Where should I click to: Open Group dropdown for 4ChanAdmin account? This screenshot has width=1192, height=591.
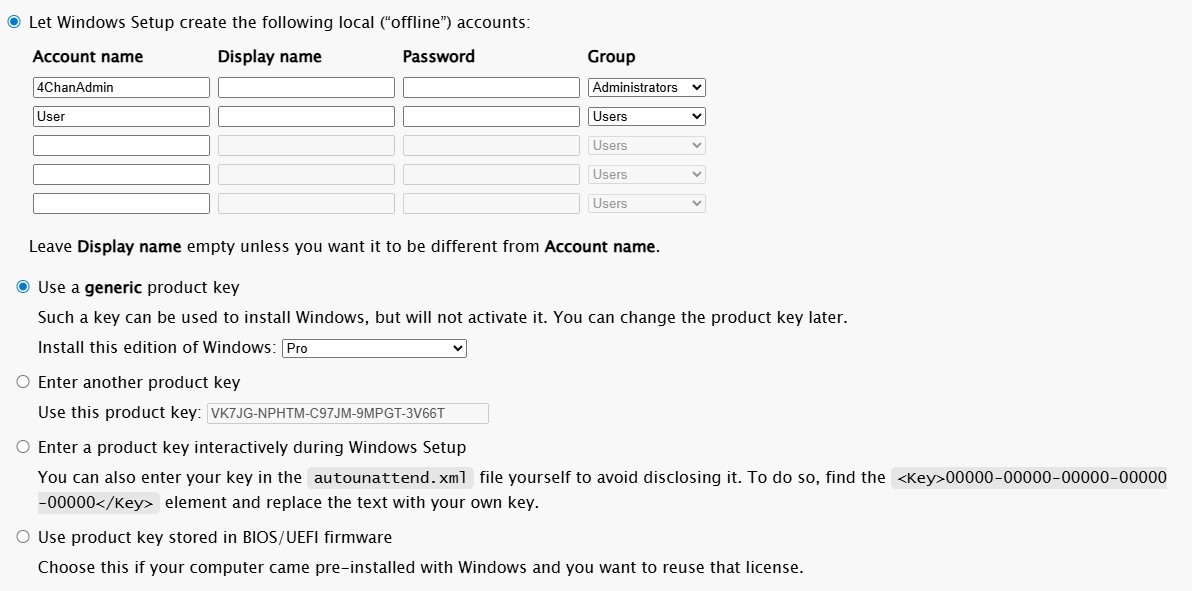646,87
